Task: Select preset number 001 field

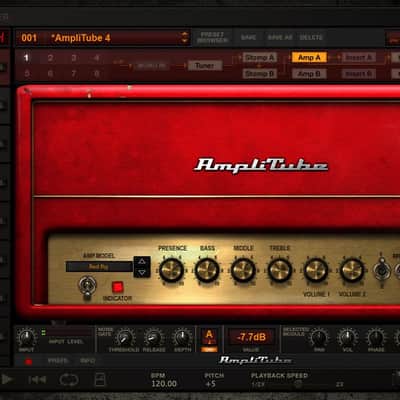Action: coord(29,38)
